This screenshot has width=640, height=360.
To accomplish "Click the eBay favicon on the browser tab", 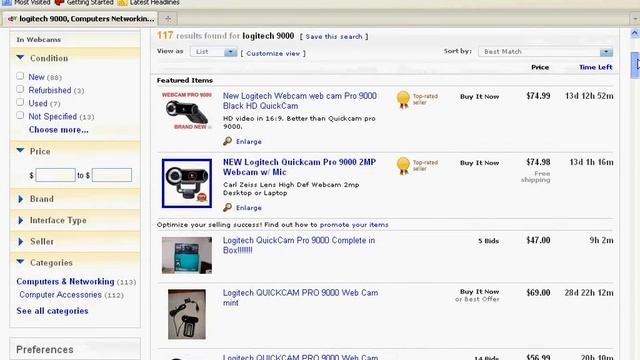I will 12,19.
